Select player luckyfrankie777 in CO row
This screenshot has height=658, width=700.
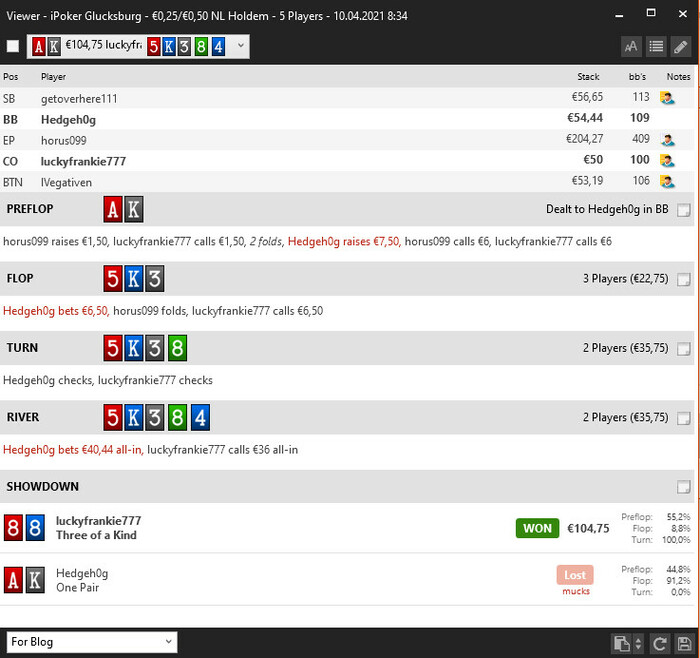point(347,161)
